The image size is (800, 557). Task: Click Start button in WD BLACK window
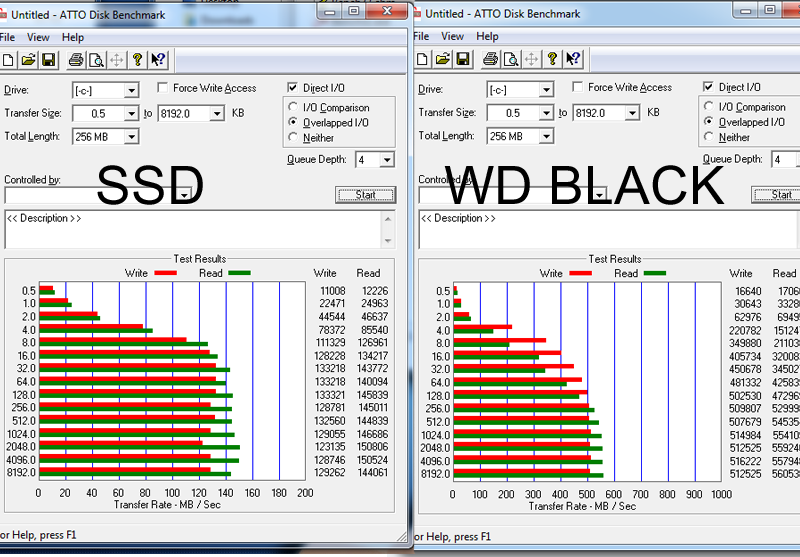coord(776,194)
